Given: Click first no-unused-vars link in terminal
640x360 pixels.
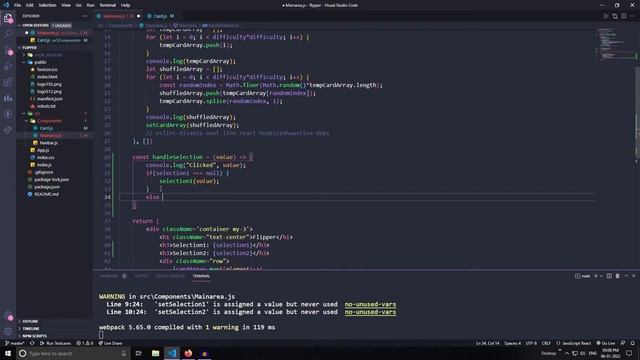Looking at the screenshot, I should click(x=370, y=304).
